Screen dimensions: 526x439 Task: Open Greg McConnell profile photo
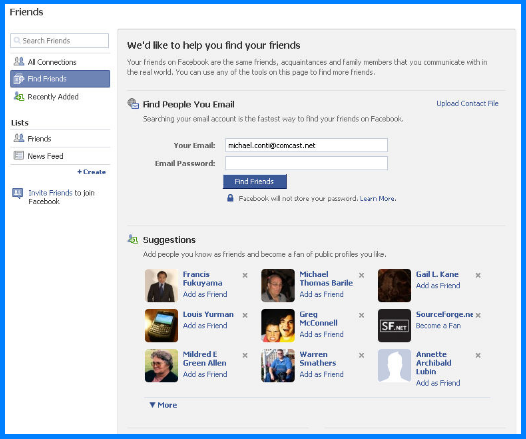(x=278, y=325)
